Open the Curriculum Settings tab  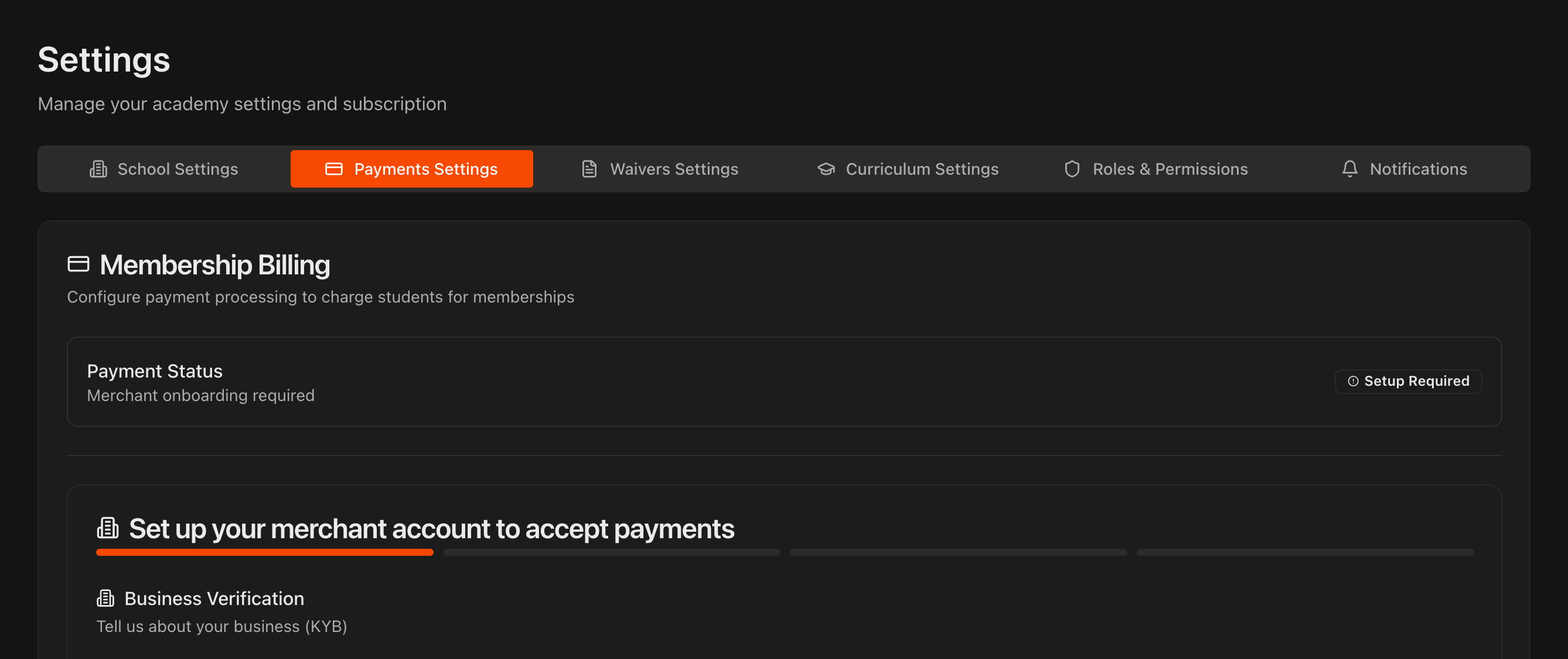click(x=908, y=169)
